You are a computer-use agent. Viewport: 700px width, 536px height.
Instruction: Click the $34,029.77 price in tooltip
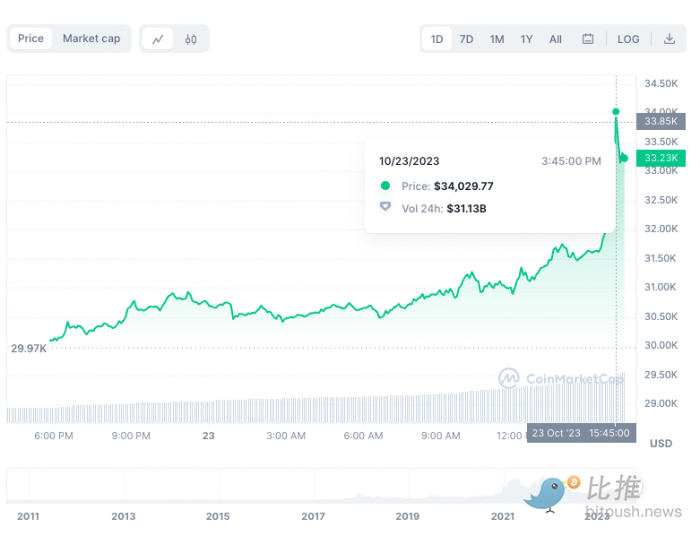click(x=463, y=186)
